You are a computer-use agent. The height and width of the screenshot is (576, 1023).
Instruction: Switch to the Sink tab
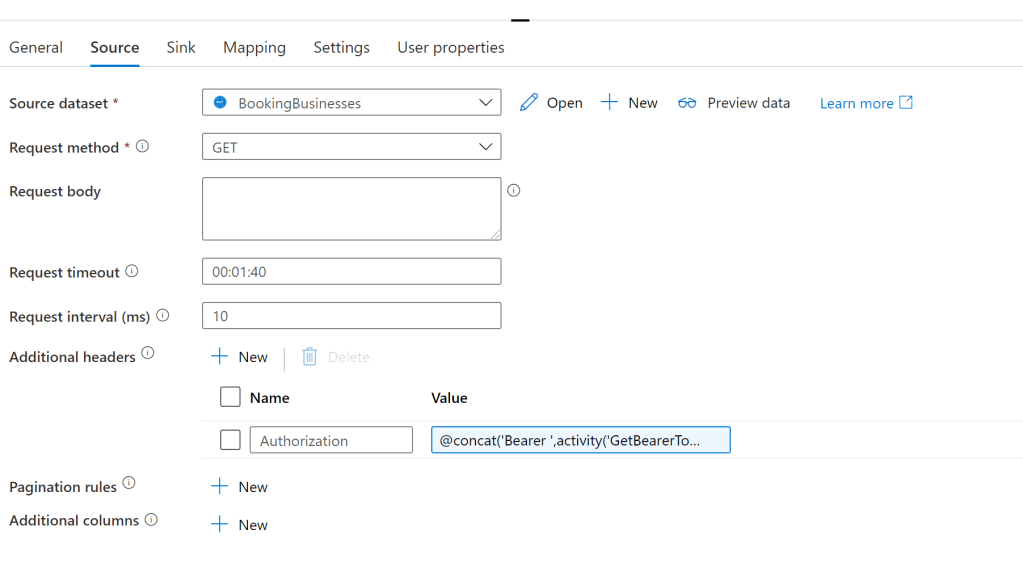181,47
